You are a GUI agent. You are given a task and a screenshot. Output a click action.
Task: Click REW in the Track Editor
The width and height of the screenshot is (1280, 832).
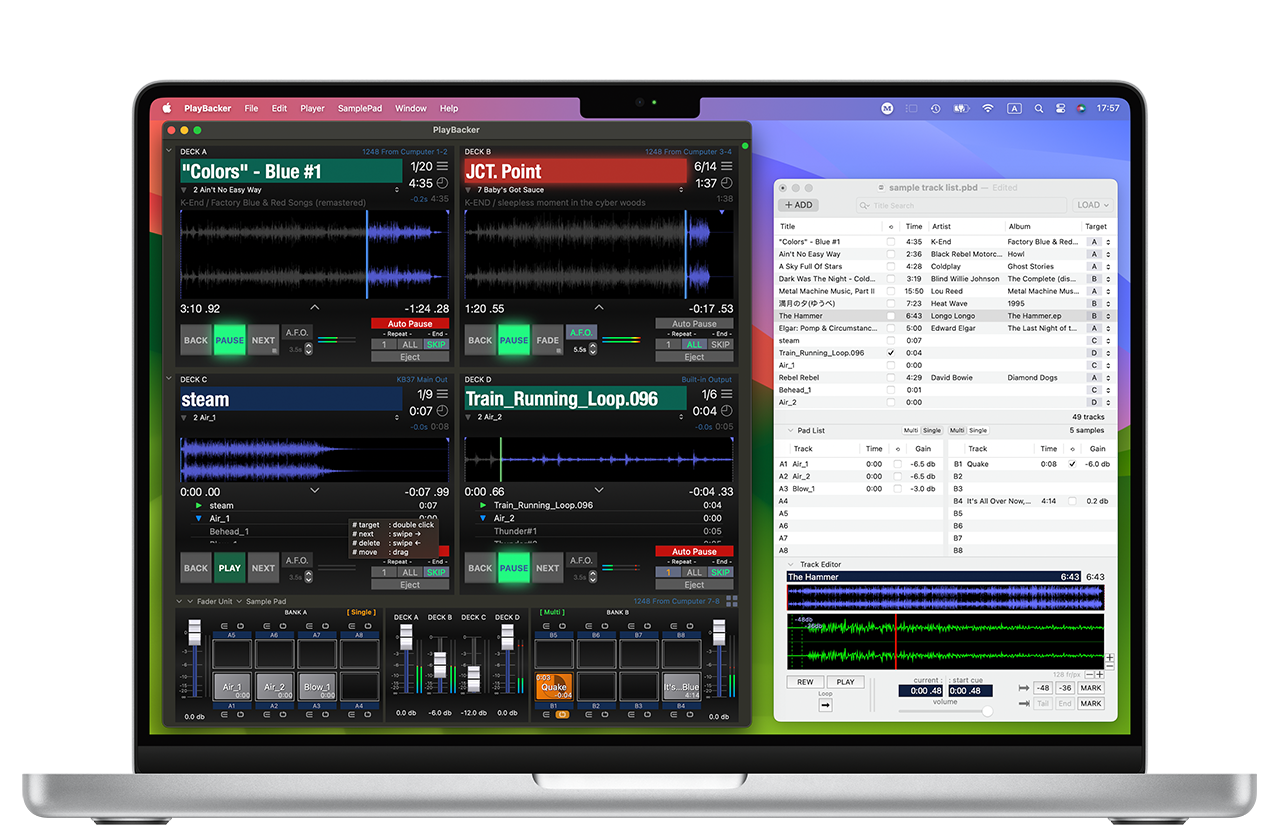[805, 682]
